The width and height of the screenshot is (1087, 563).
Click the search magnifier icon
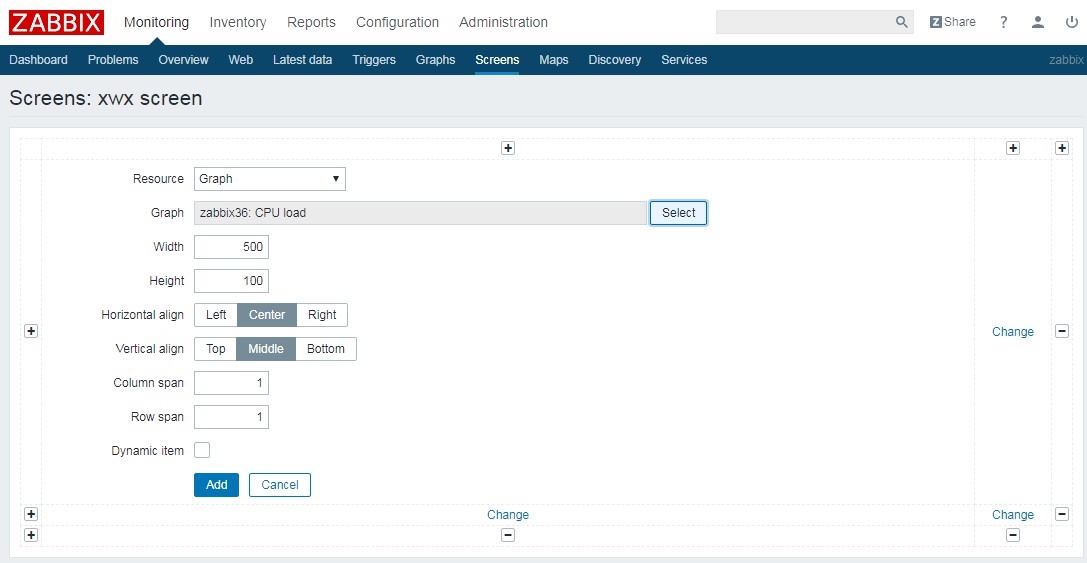click(901, 22)
